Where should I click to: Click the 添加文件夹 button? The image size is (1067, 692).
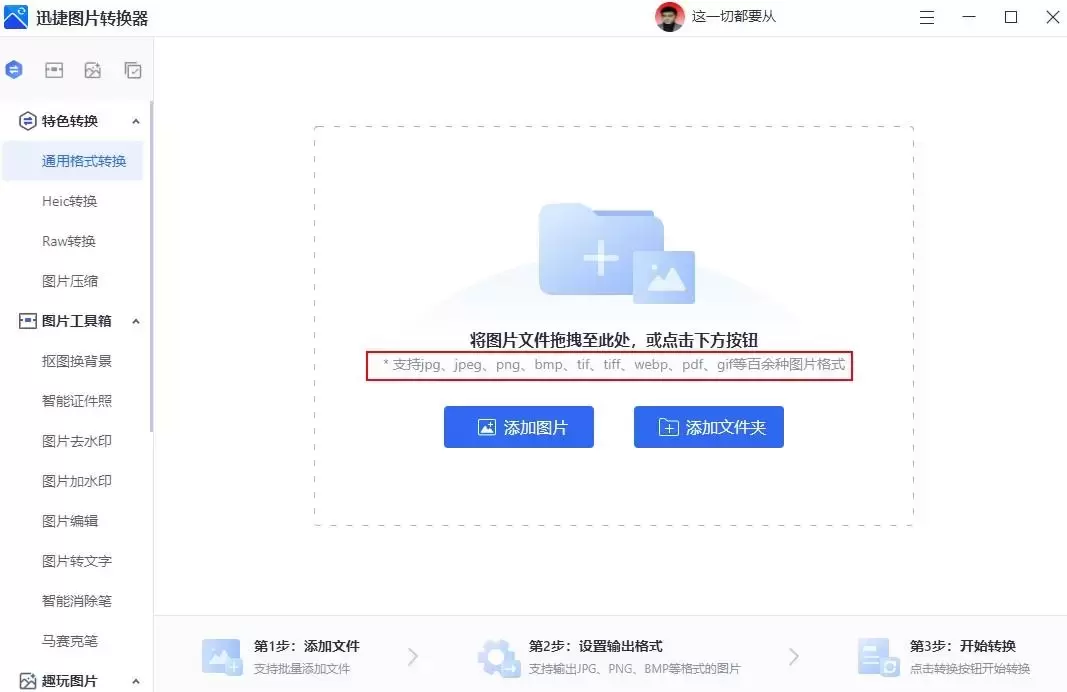708,426
